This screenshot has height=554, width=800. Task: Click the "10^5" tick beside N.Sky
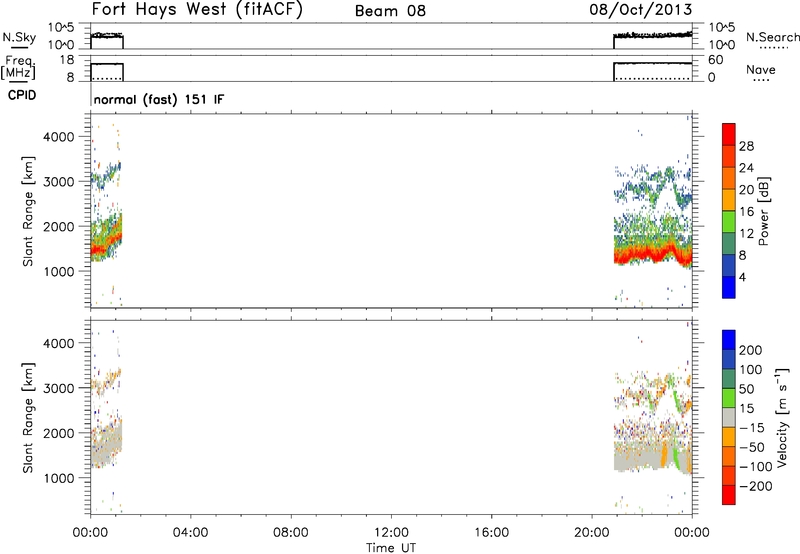(x=61, y=28)
